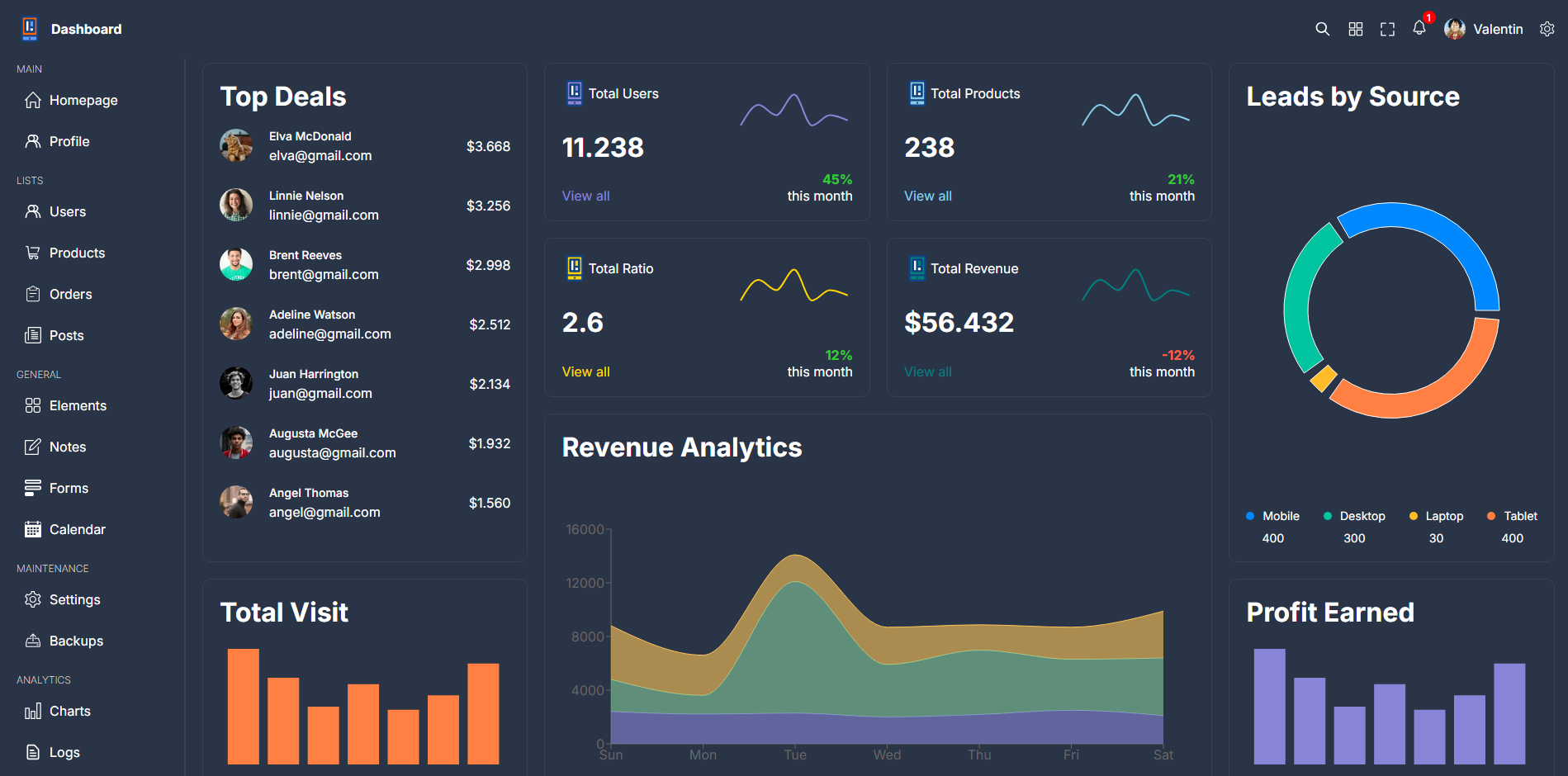The width and height of the screenshot is (1568, 776).
Task: Enter fullscreen using the expand icon
Action: [x=1387, y=29]
